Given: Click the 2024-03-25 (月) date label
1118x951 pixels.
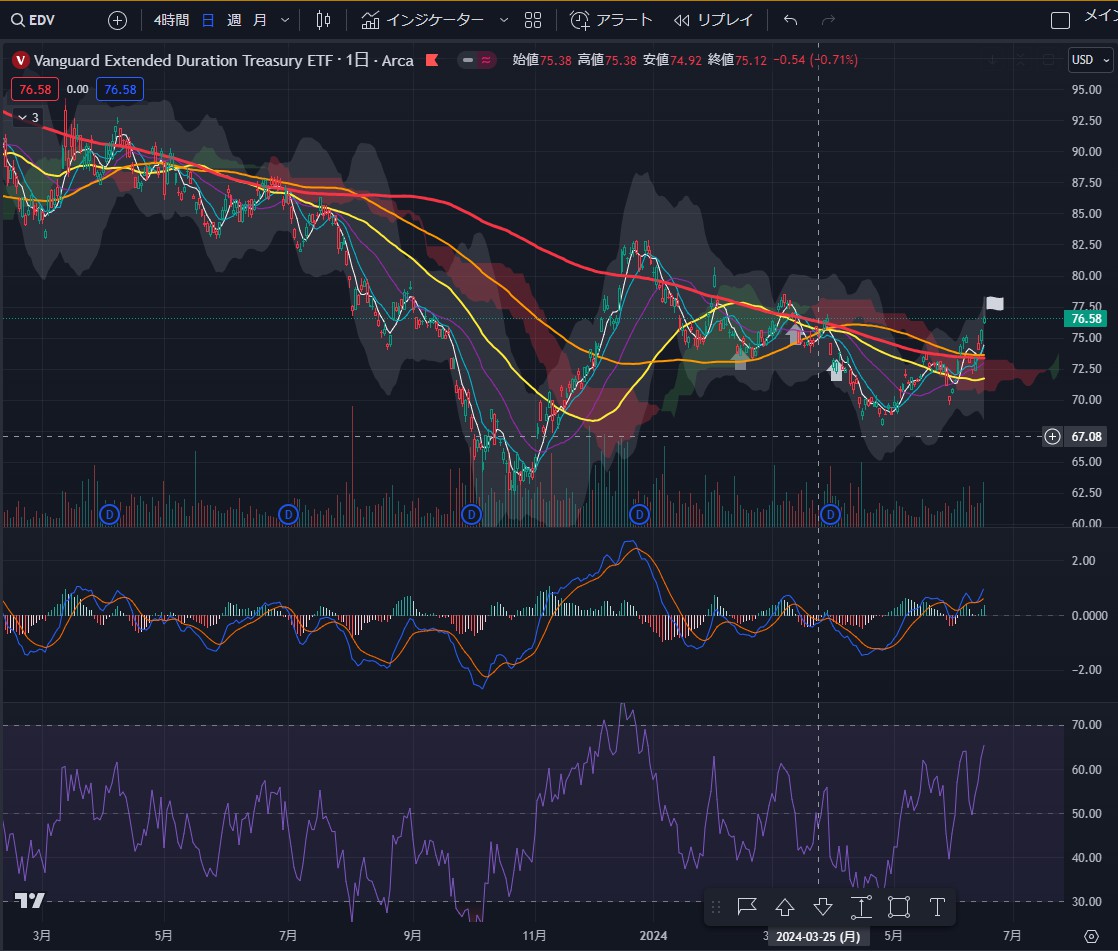Looking at the screenshot, I should tap(818, 937).
